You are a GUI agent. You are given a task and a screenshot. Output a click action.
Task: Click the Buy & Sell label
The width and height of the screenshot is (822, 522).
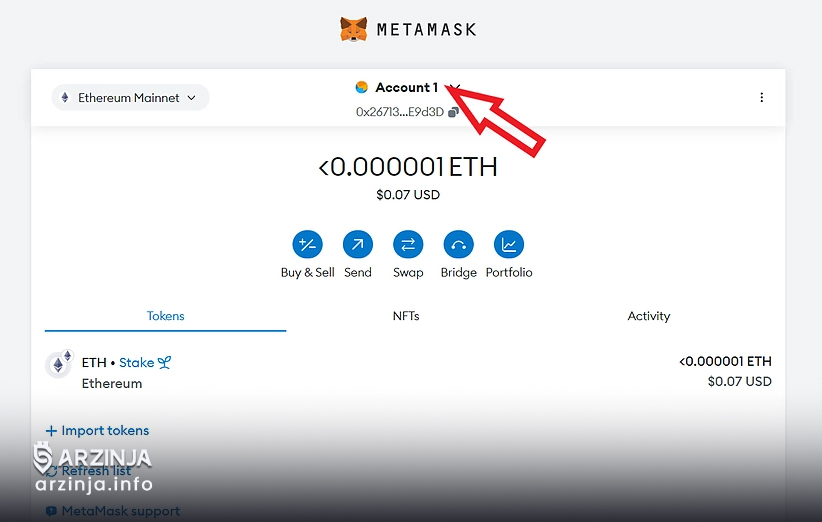[x=307, y=273]
